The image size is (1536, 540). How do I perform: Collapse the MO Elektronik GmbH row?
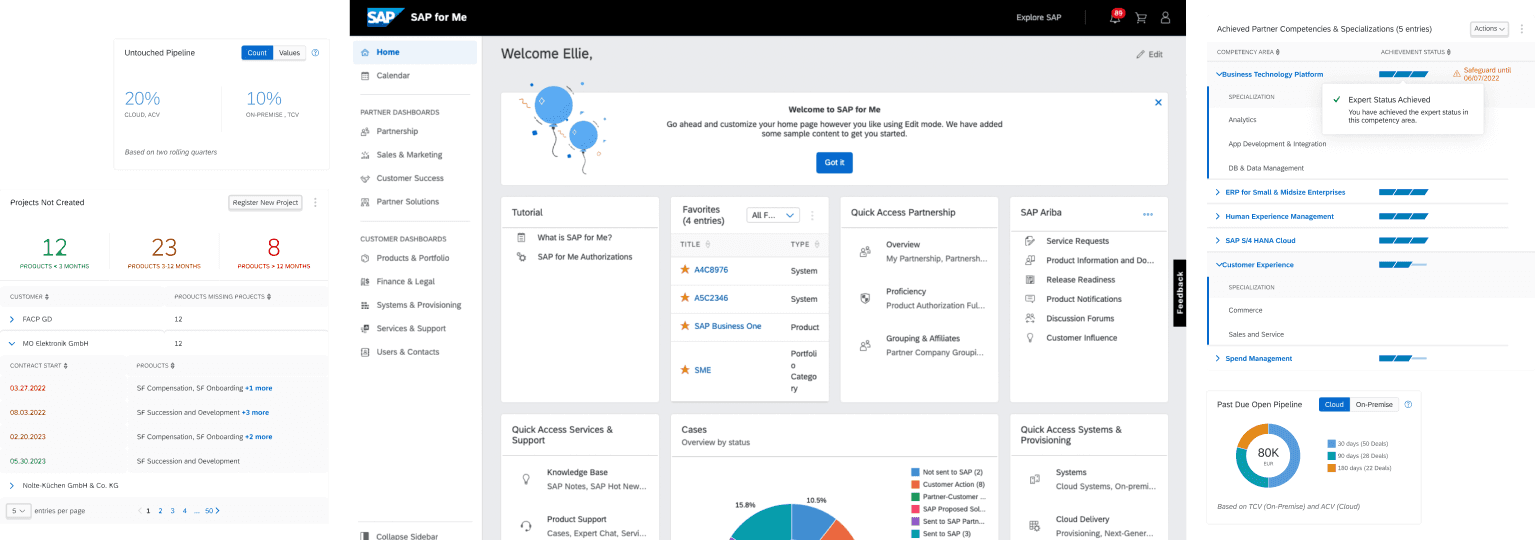click(12, 343)
